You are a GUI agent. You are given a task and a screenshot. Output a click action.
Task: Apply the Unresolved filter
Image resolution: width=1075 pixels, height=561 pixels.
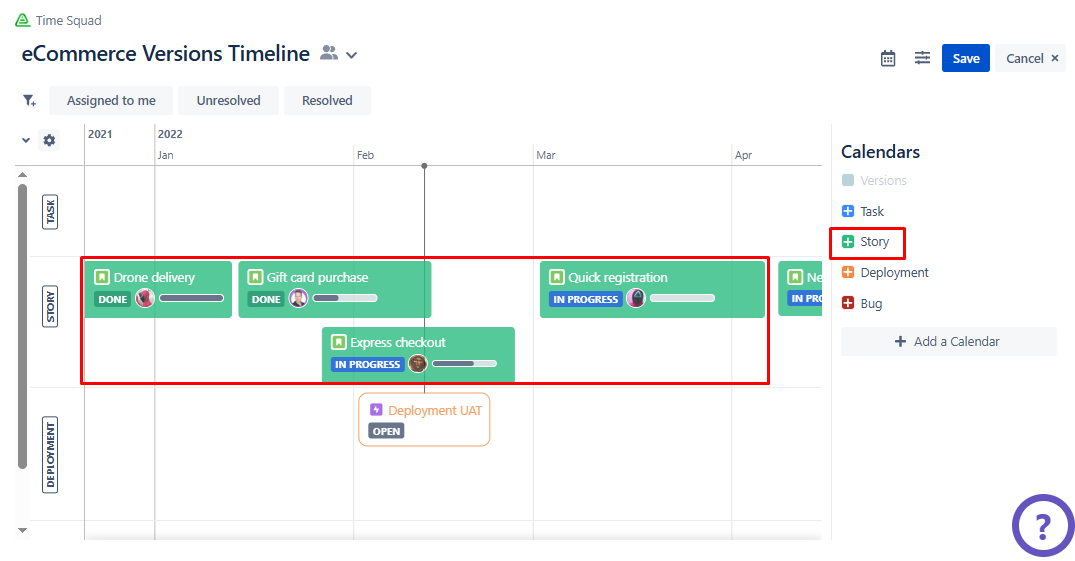[x=228, y=100]
